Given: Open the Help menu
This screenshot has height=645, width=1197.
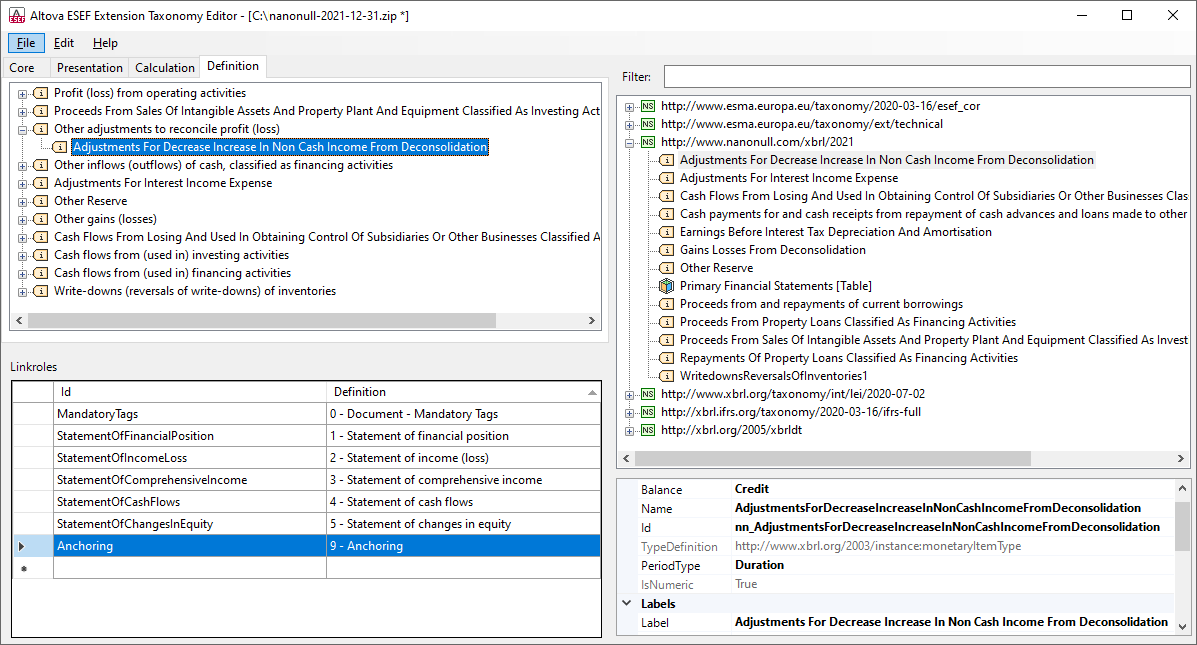Looking at the screenshot, I should [x=105, y=43].
